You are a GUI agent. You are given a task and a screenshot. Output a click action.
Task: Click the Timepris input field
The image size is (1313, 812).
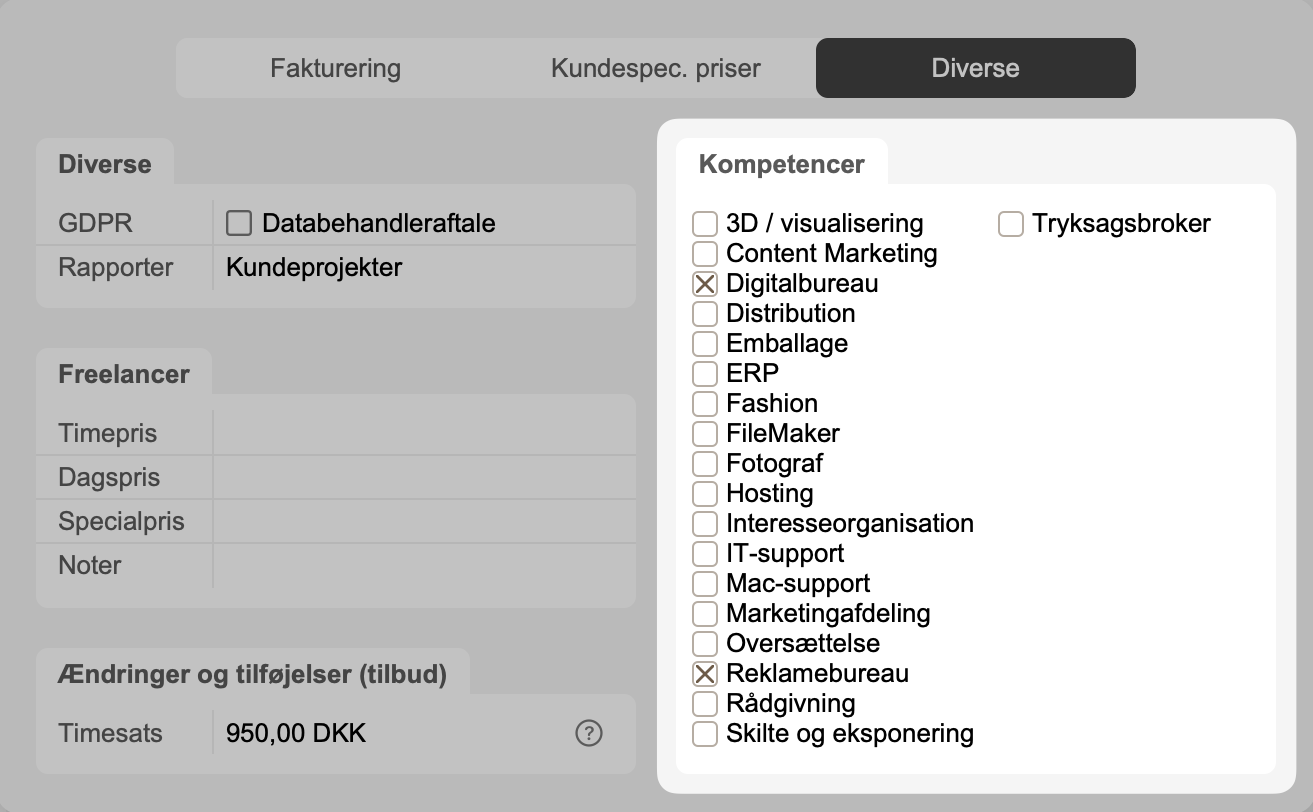[x=423, y=434]
